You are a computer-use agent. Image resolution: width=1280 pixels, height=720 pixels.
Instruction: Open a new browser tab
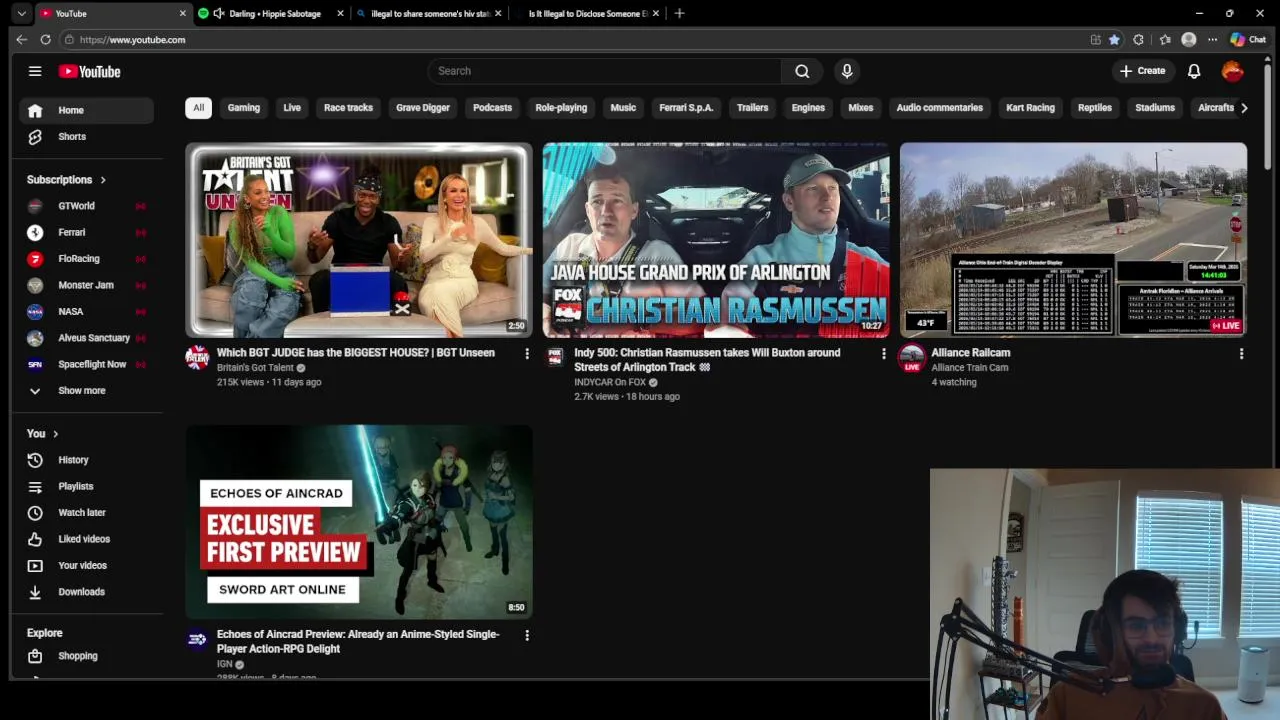pos(679,14)
